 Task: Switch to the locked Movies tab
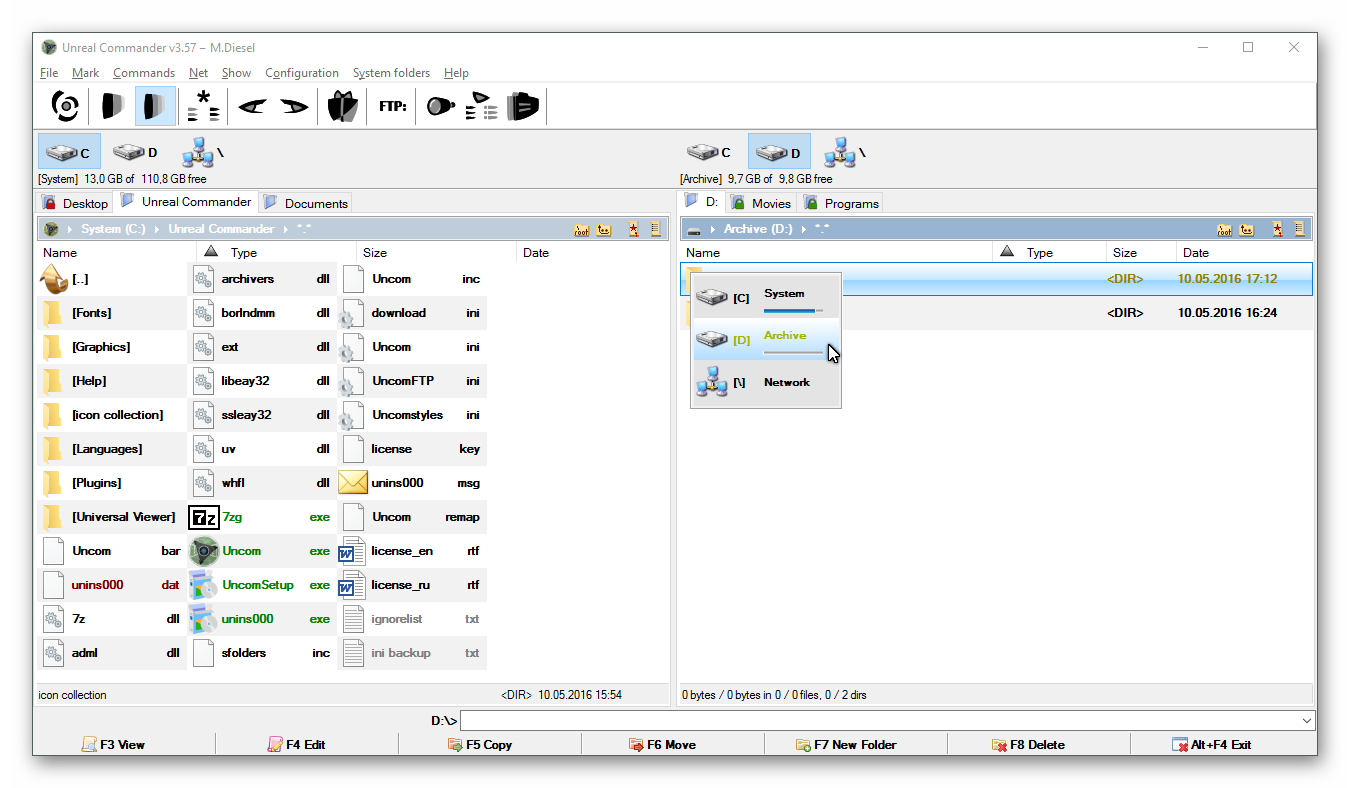pos(761,203)
